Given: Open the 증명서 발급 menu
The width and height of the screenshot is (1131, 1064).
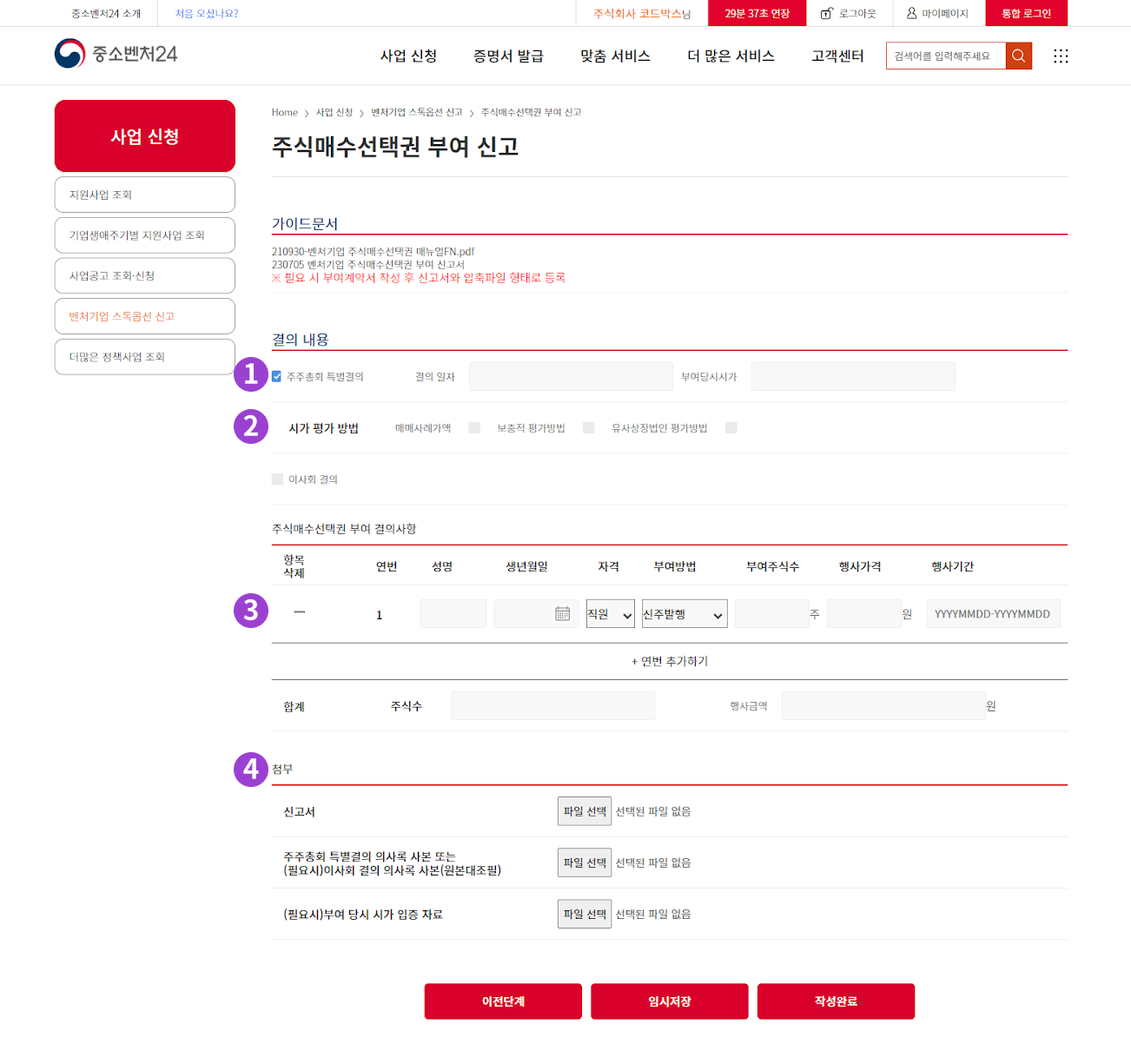Looking at the screenshot, I should click(x=508, y=56).
